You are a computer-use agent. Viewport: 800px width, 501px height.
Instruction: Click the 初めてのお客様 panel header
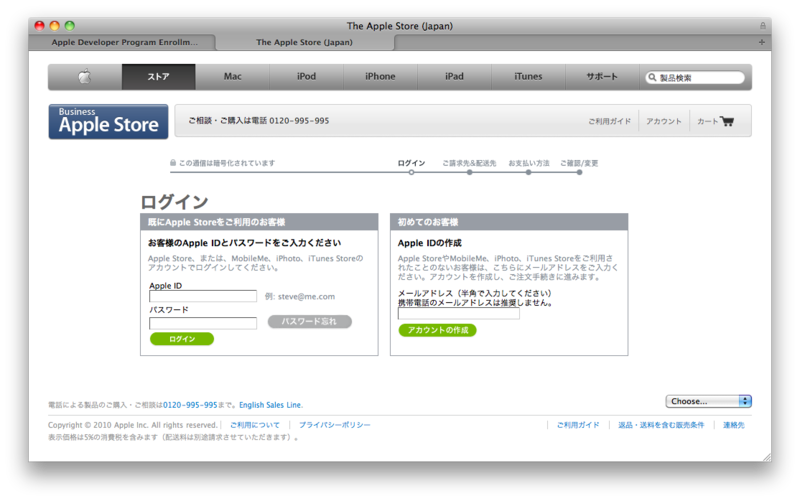pyautogui.click(x=509, y=222)
